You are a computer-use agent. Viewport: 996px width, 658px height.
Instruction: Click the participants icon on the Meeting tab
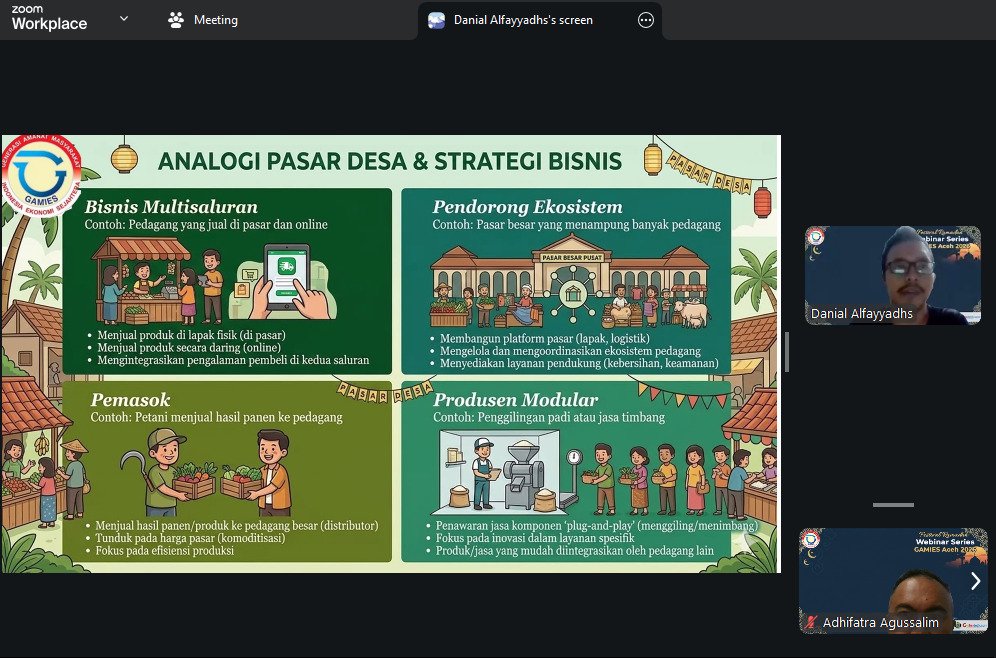point(174,20)
